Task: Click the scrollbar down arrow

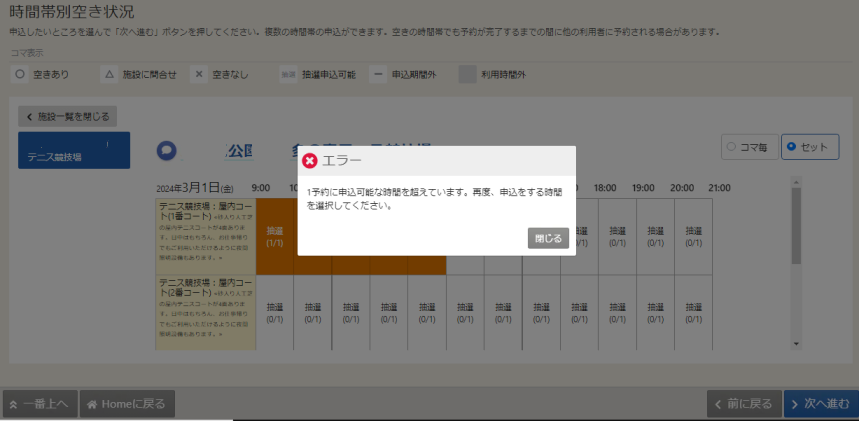Action: pos(797,344)
